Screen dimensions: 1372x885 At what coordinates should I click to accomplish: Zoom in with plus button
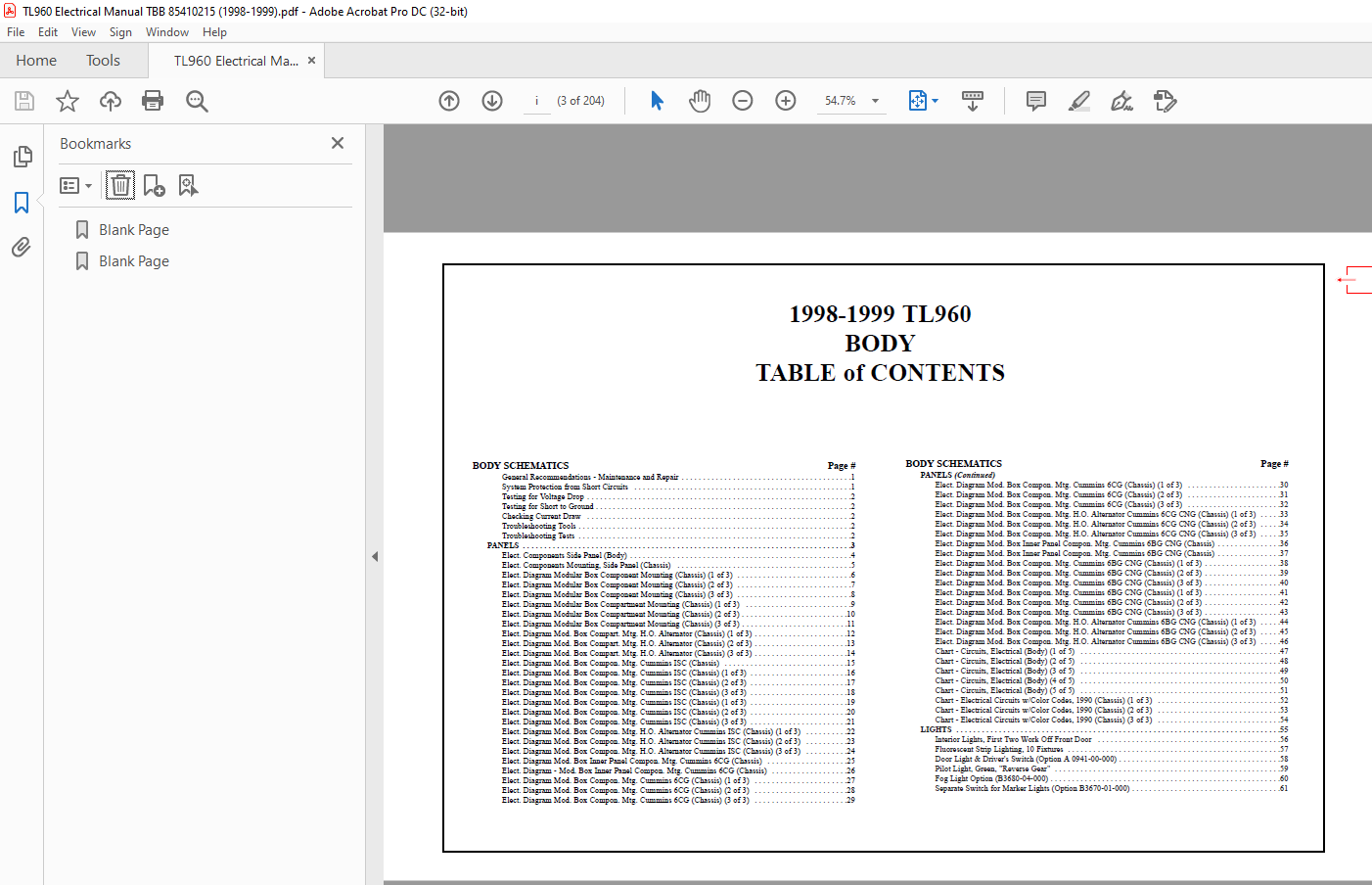click(x=786, y=101)
